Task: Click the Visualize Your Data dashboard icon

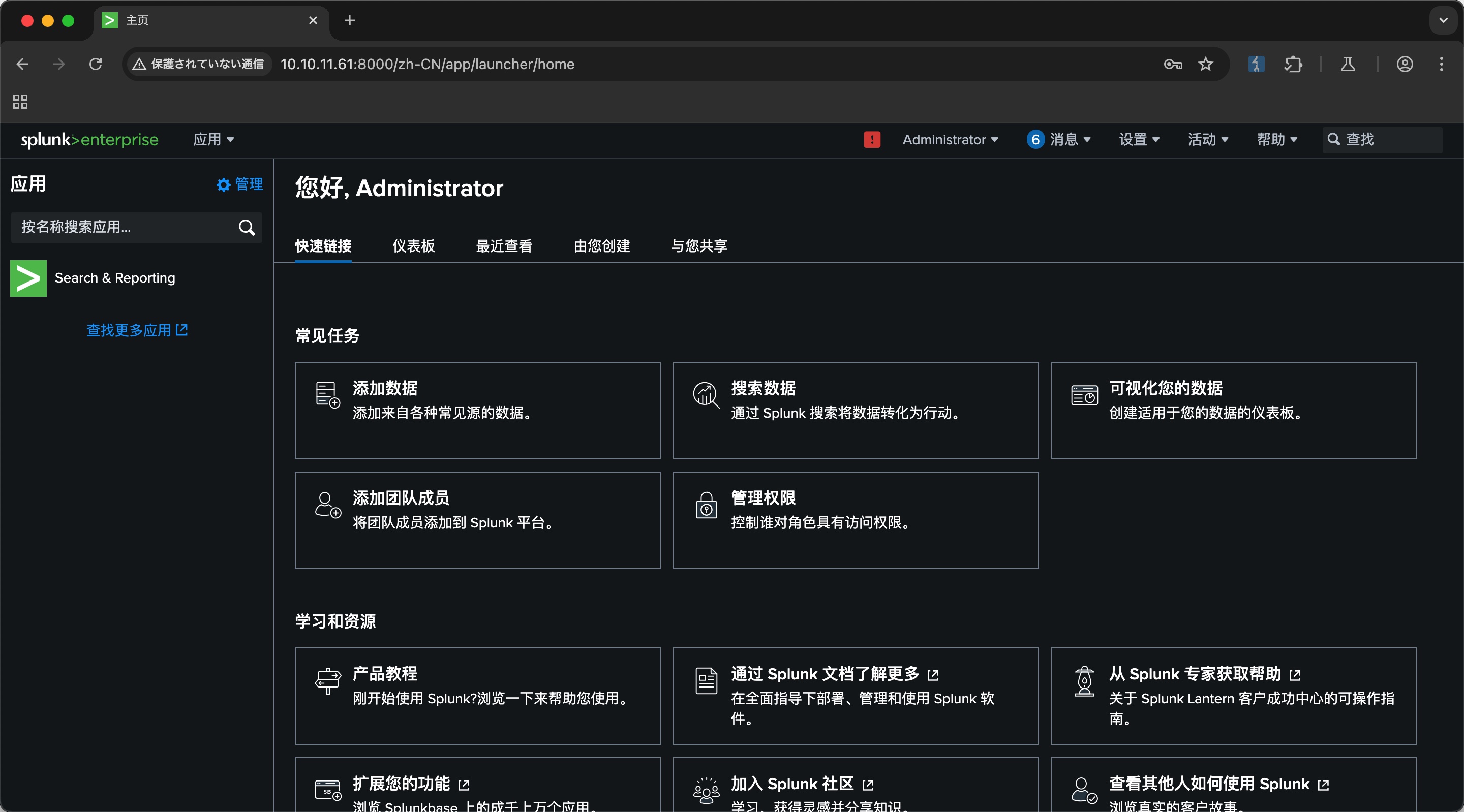Action: tap(1084, 394)
